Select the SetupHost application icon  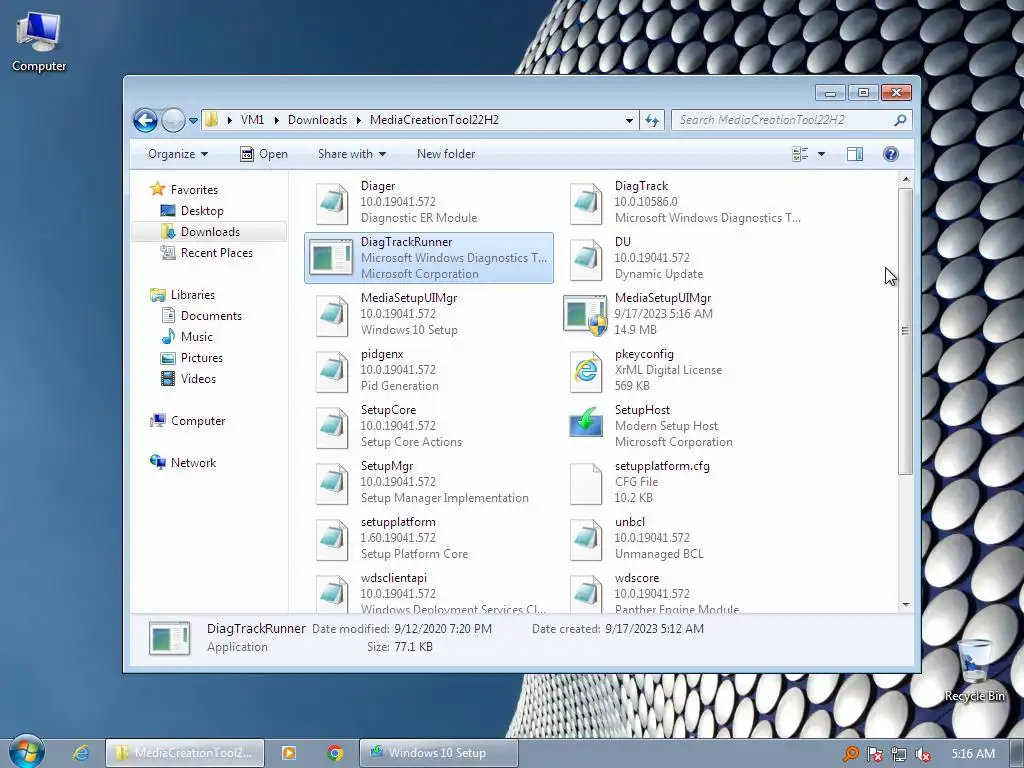click(586, 423)
